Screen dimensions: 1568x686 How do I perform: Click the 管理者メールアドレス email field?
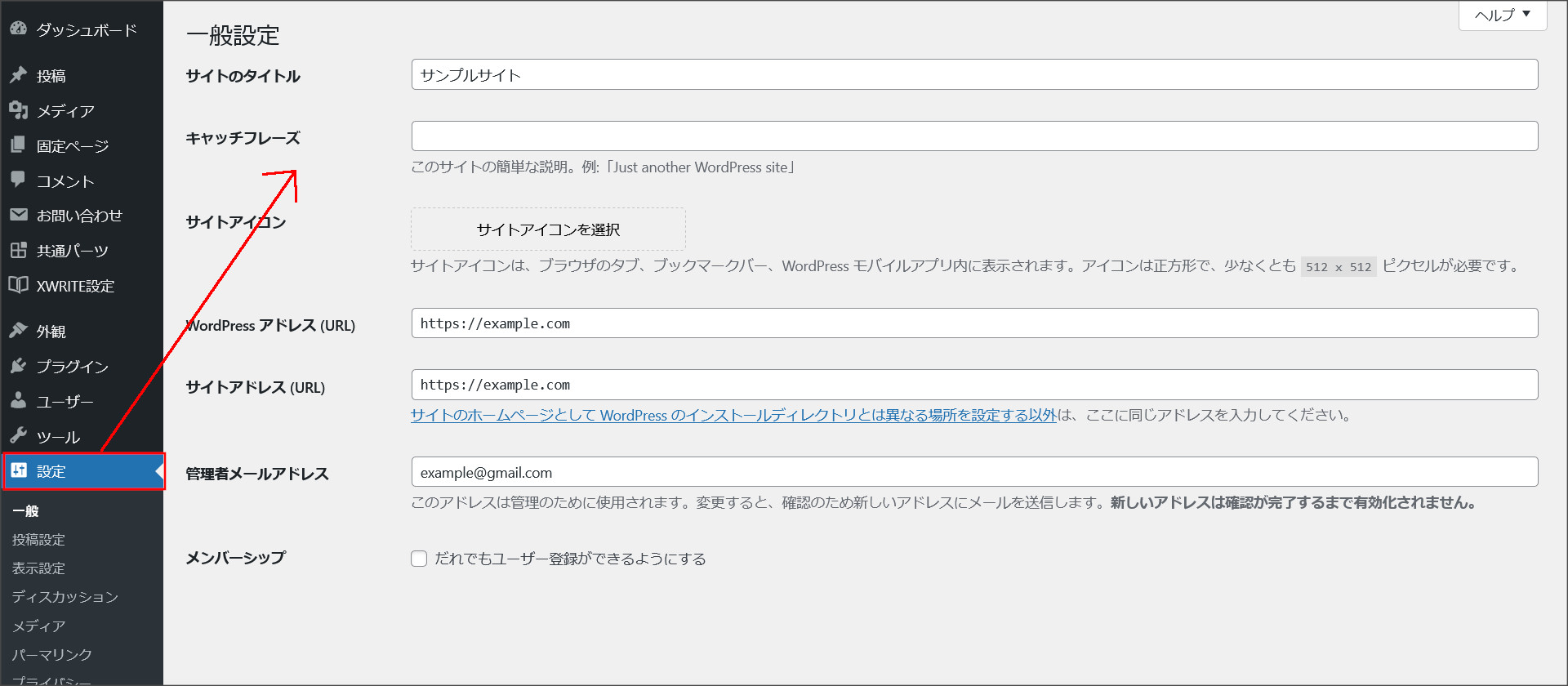974,472
